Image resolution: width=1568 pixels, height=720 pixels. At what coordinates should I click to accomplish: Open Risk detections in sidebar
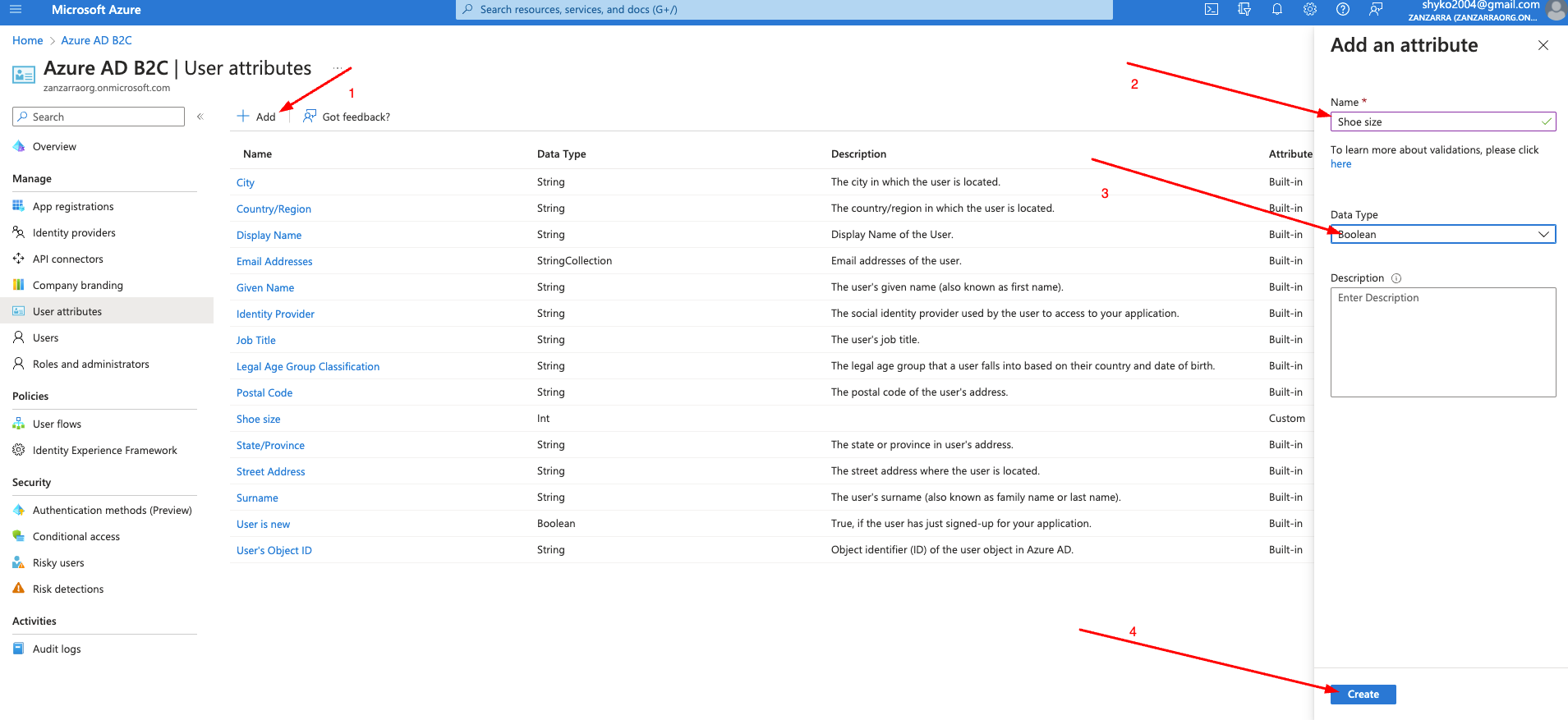68,589
